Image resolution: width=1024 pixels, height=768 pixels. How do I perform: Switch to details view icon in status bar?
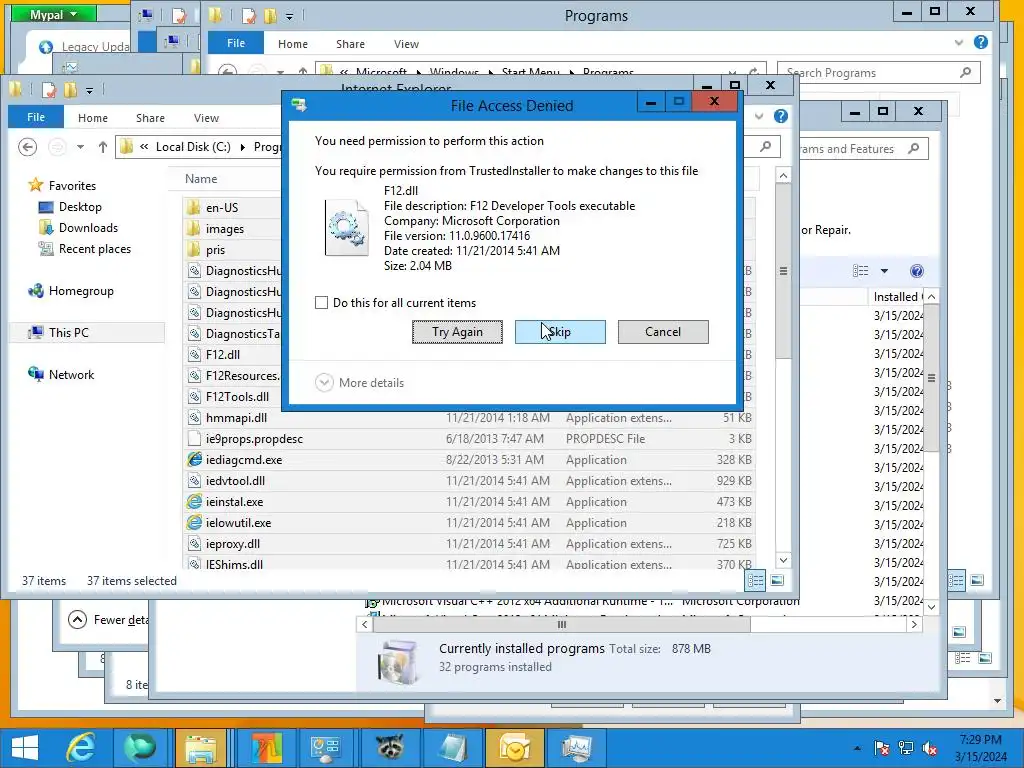tap(756, 580)
